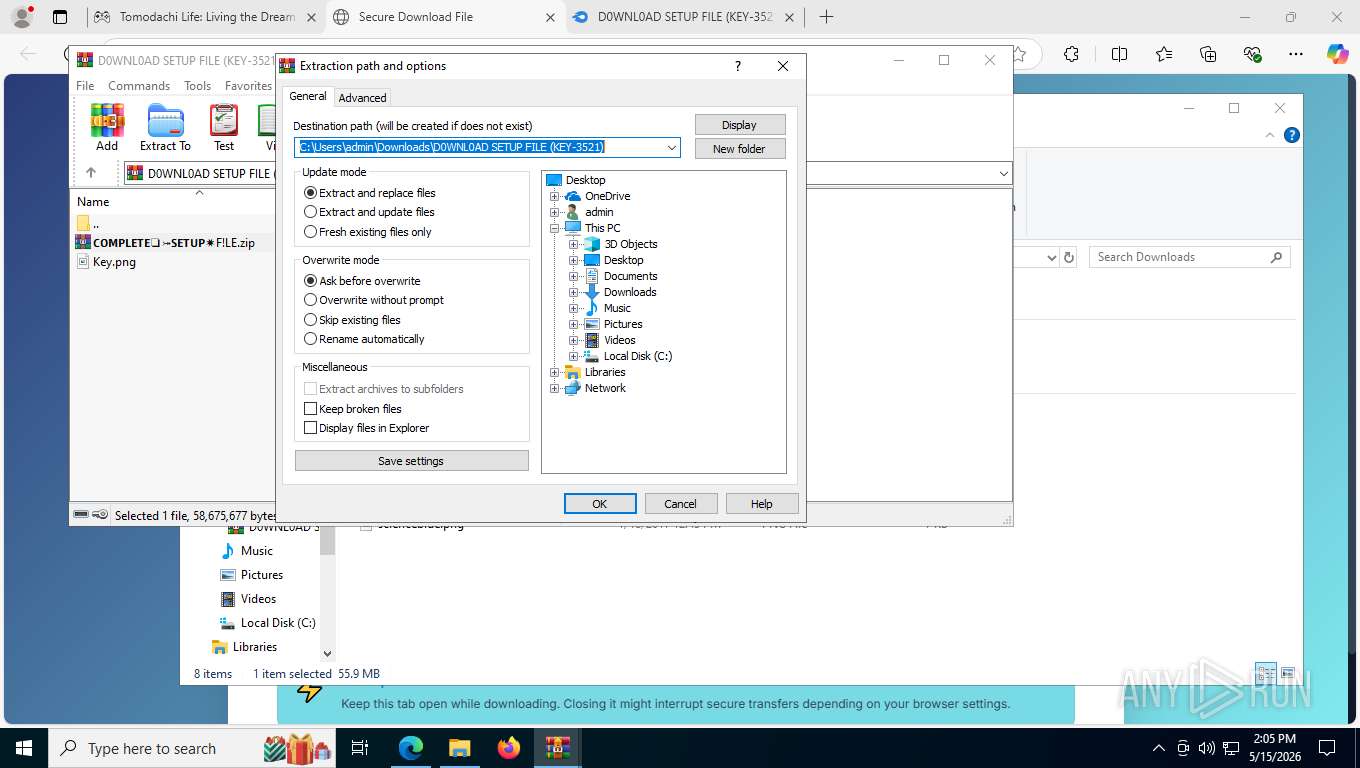Click the dialog's question mark help button

738,66
